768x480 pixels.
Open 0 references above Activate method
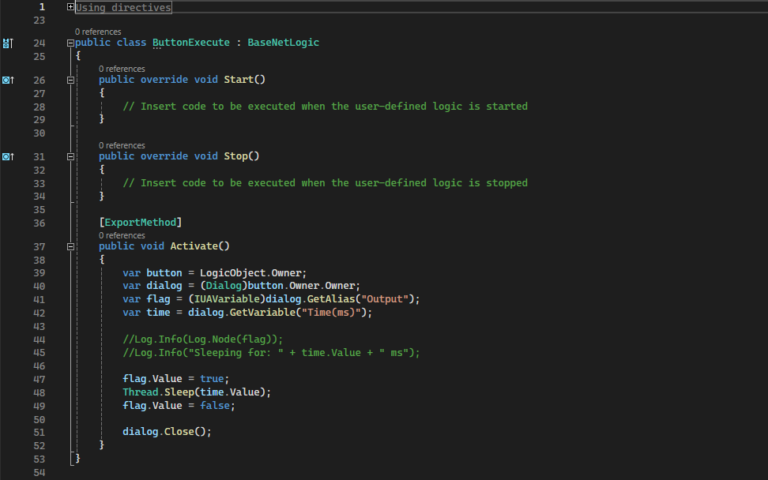(121, 235)
